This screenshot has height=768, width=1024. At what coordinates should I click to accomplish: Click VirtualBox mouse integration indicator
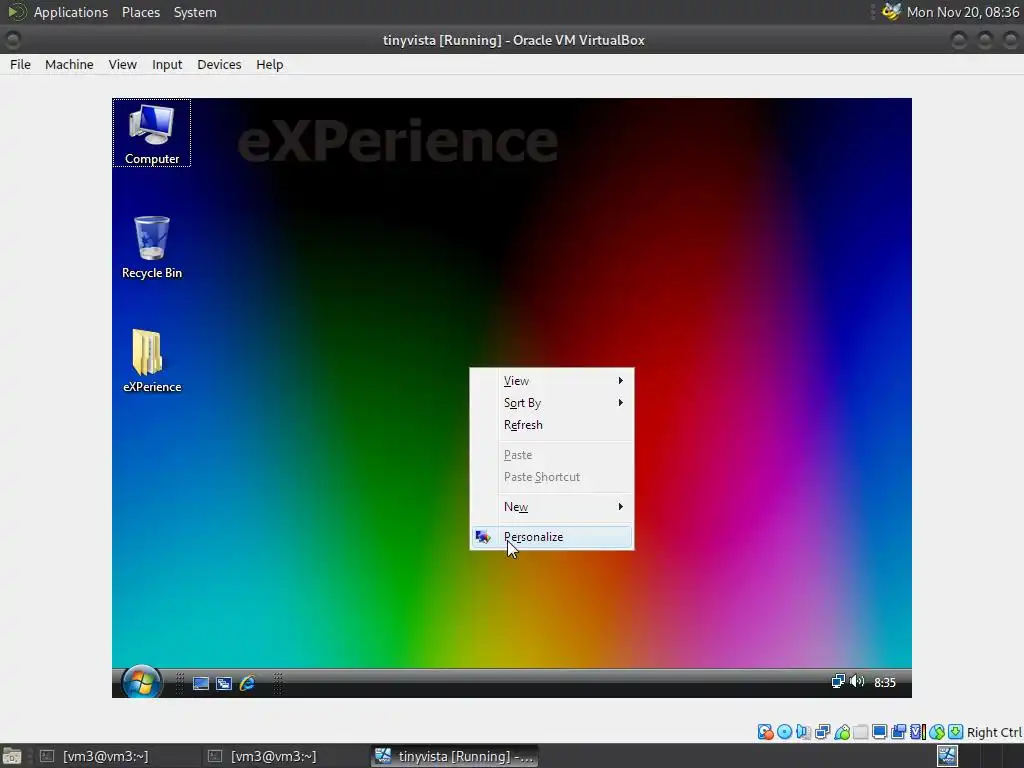pos(937,732)
